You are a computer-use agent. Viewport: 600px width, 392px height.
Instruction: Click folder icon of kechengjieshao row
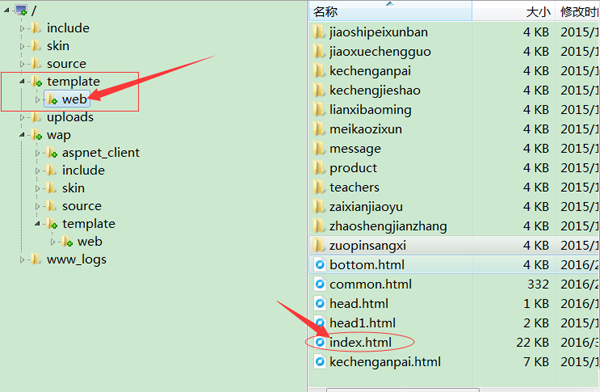click(x=318, y=90)
